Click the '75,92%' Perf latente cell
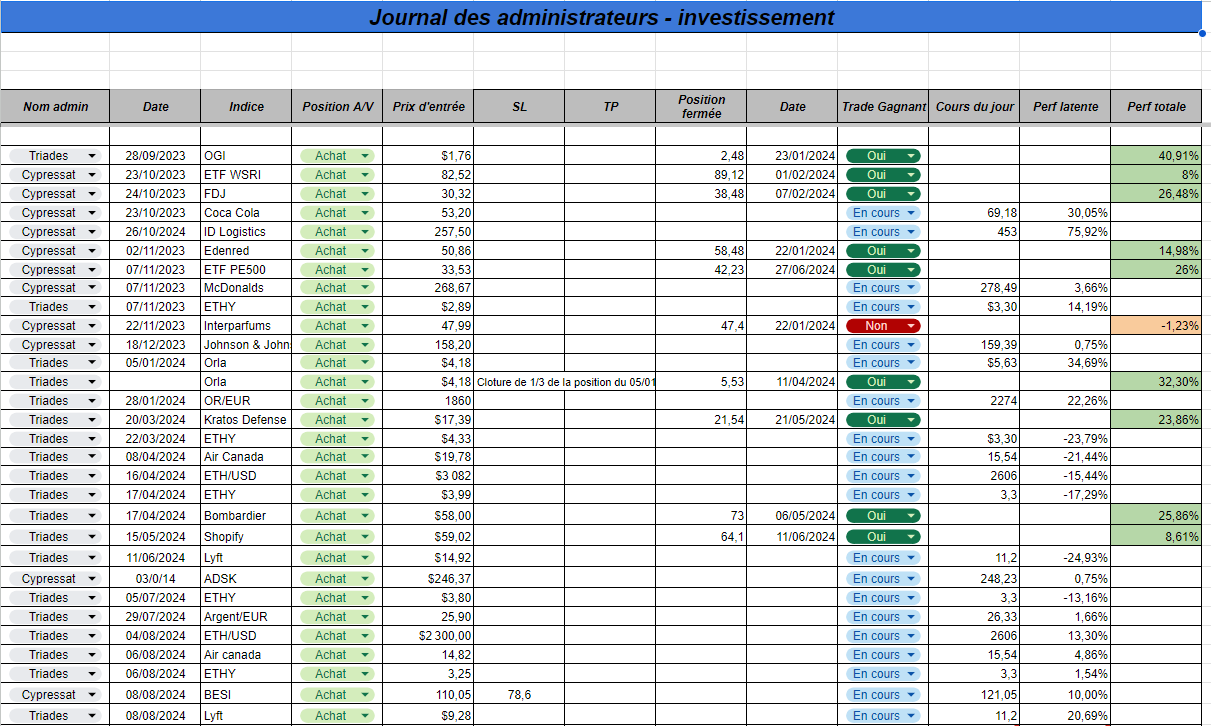Screen dimensions: 1211x726 (1065, 232)
